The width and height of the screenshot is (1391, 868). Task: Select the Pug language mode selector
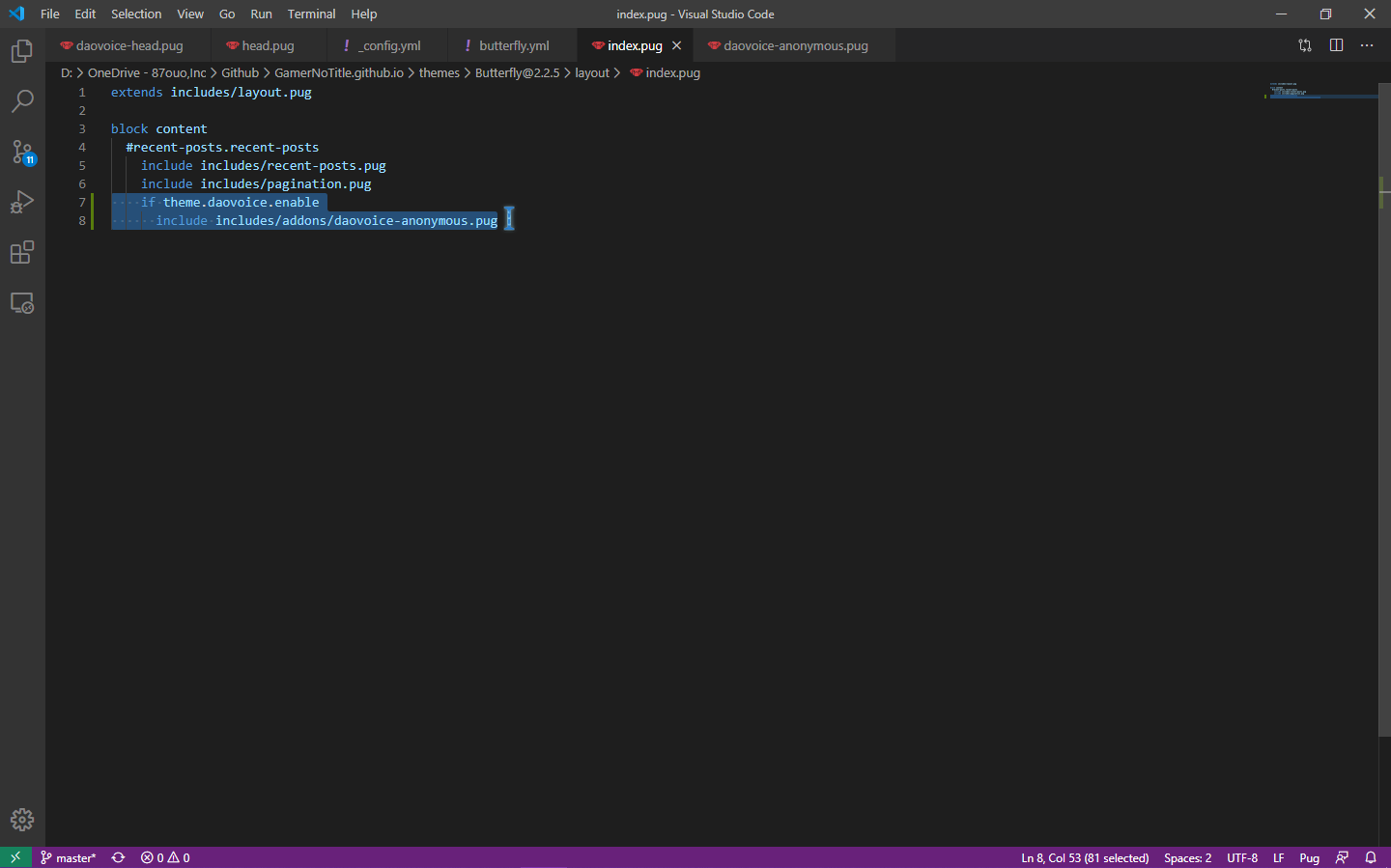(1309, 857)
